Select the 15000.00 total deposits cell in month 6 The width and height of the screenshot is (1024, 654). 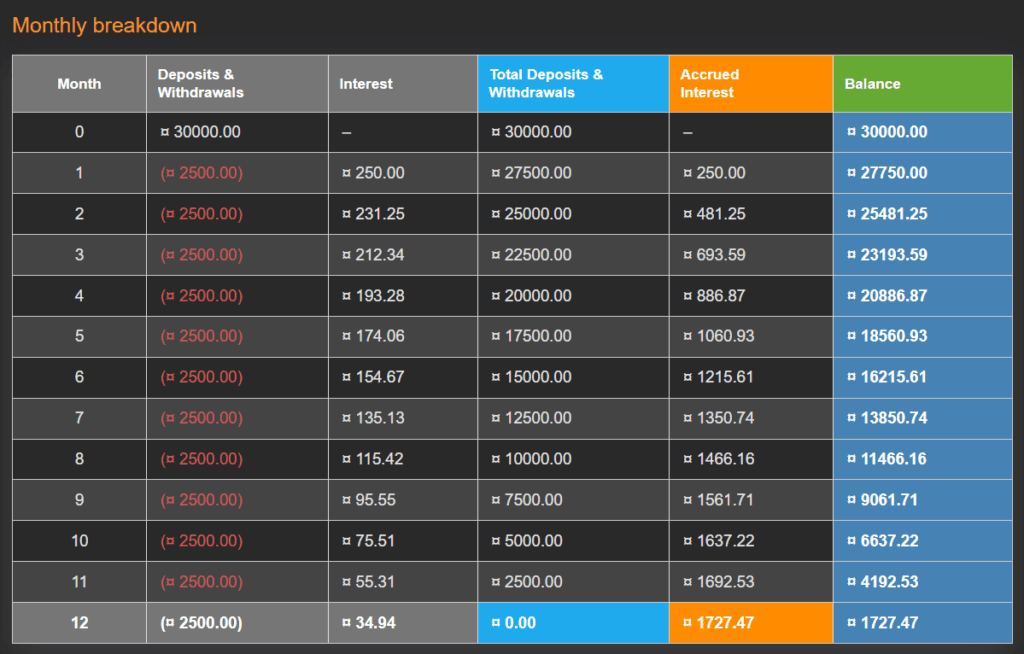[530, 377]
